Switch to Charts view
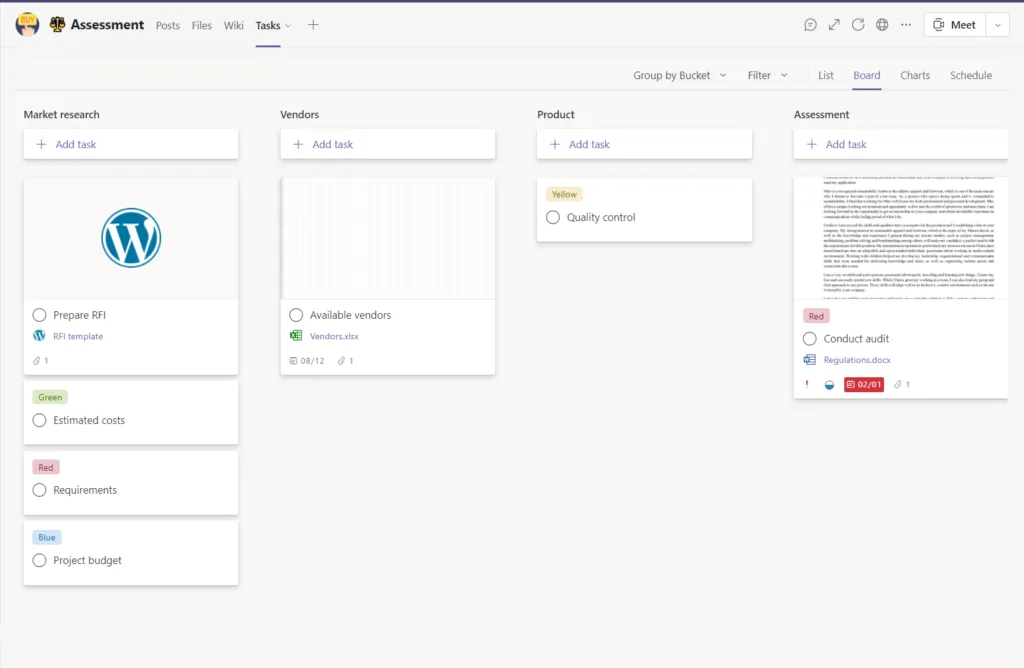1024x668 pixels. 915,75
